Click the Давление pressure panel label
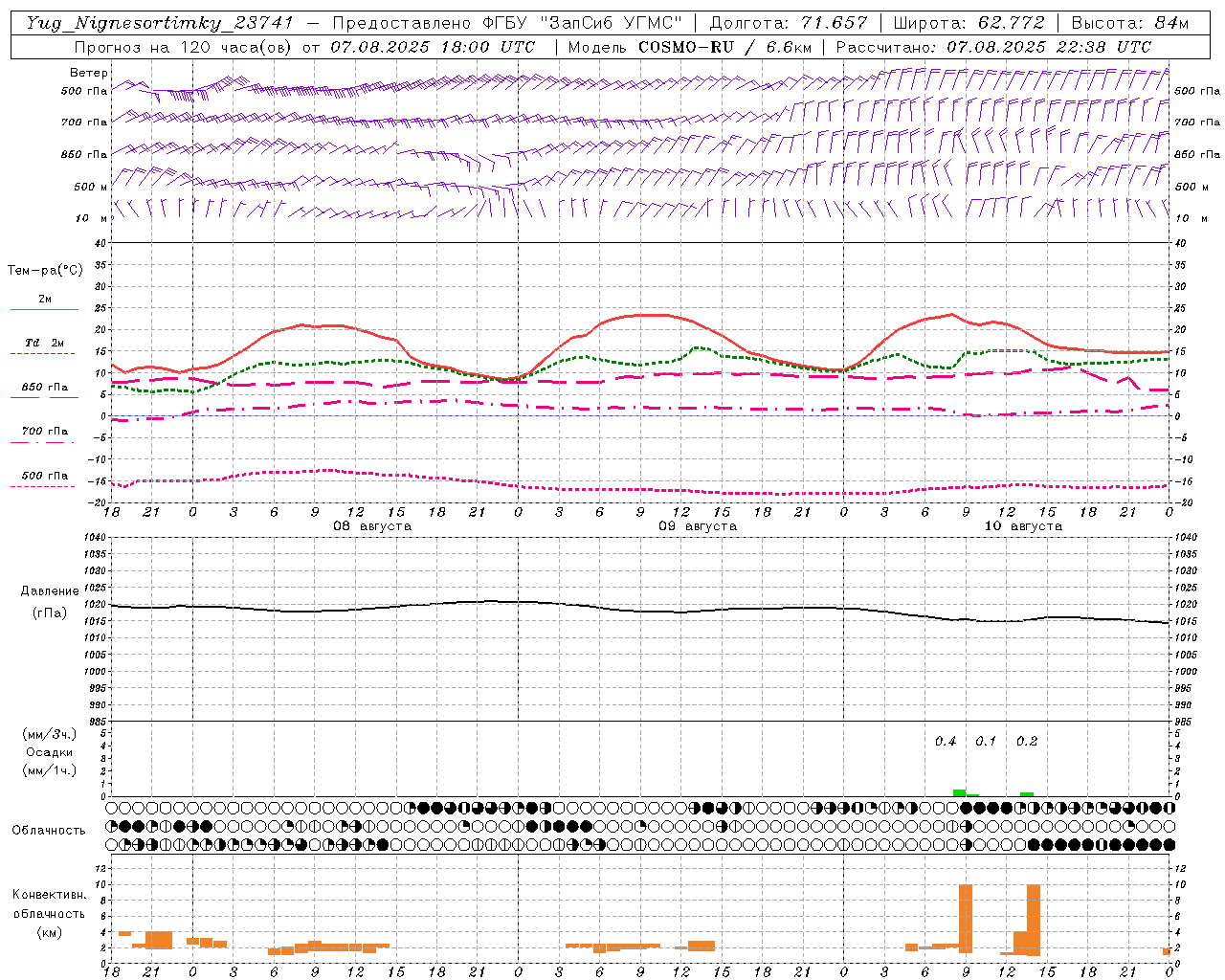This screenshot has width=1225, height=980. tap(50, 591)
